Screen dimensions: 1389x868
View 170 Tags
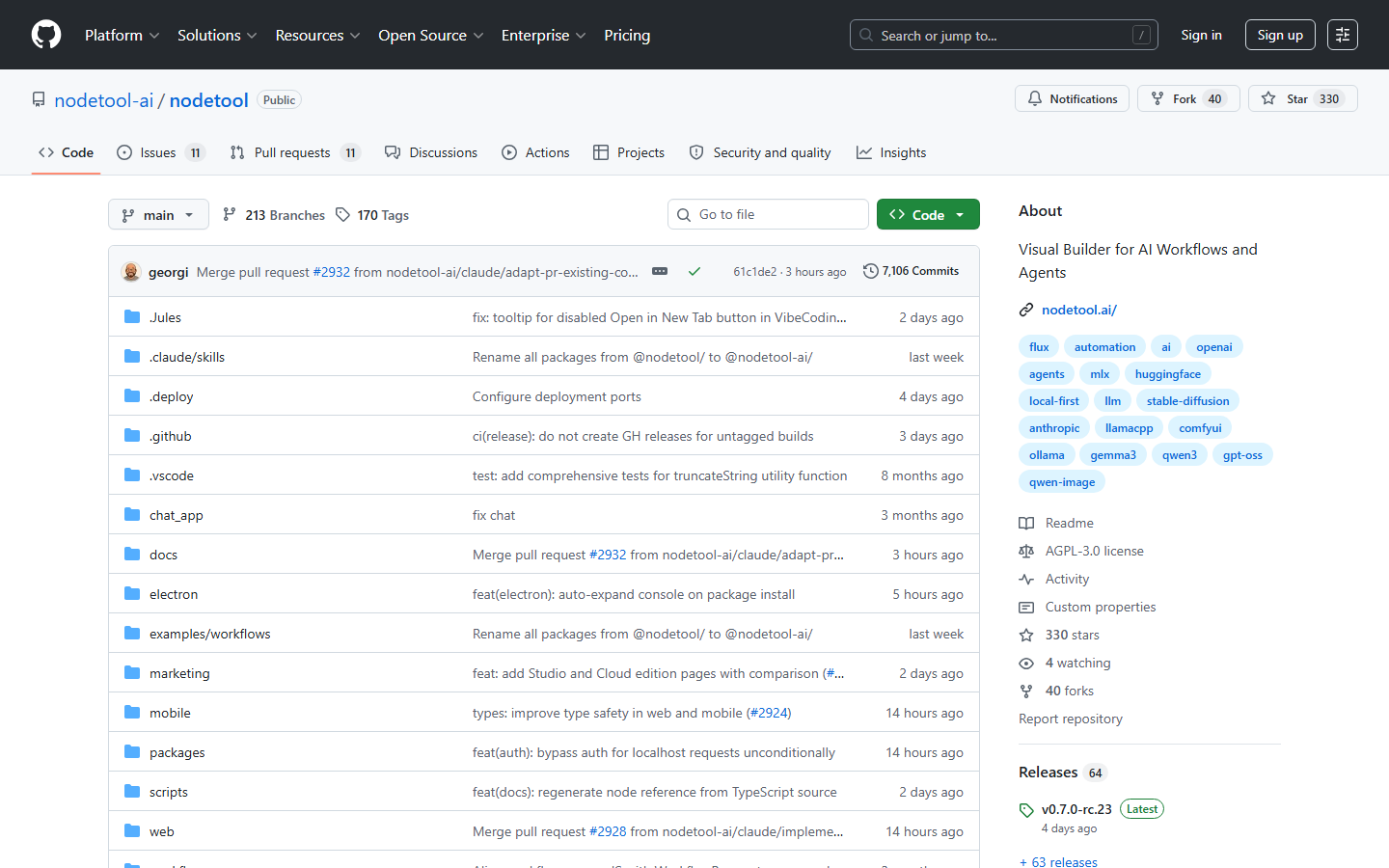[x=372, y=215]
